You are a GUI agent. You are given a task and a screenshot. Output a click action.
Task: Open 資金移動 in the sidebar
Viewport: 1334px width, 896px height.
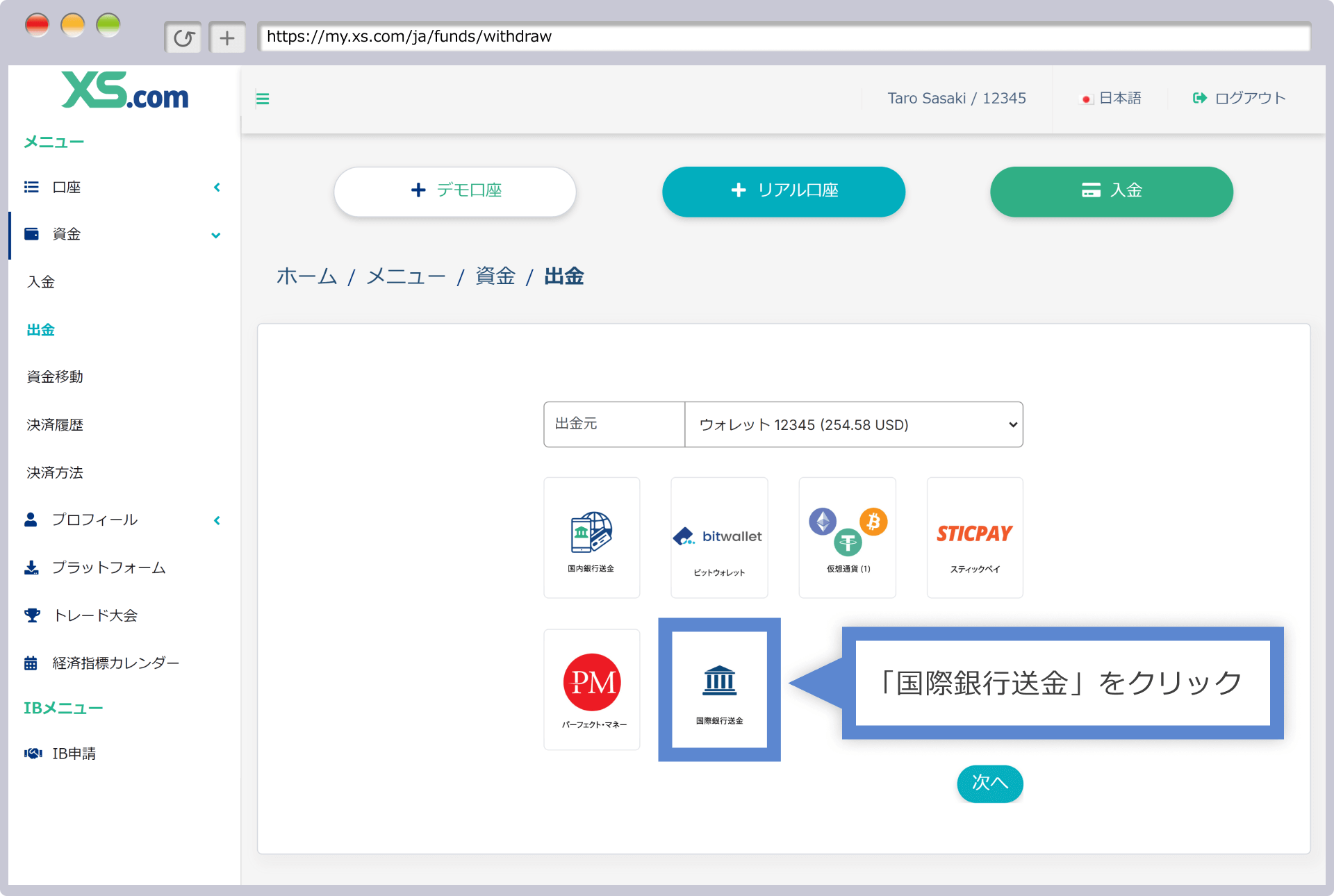click(x=55, y=377)
